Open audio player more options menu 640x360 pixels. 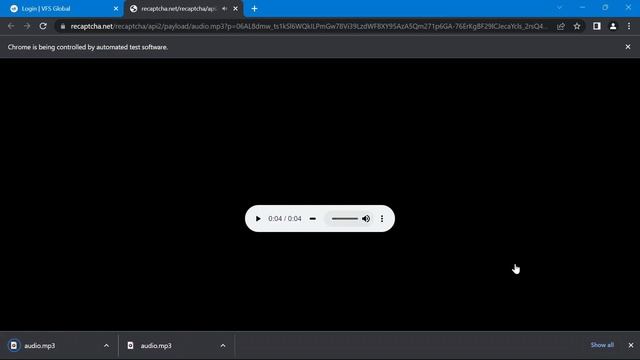[382, 219]
